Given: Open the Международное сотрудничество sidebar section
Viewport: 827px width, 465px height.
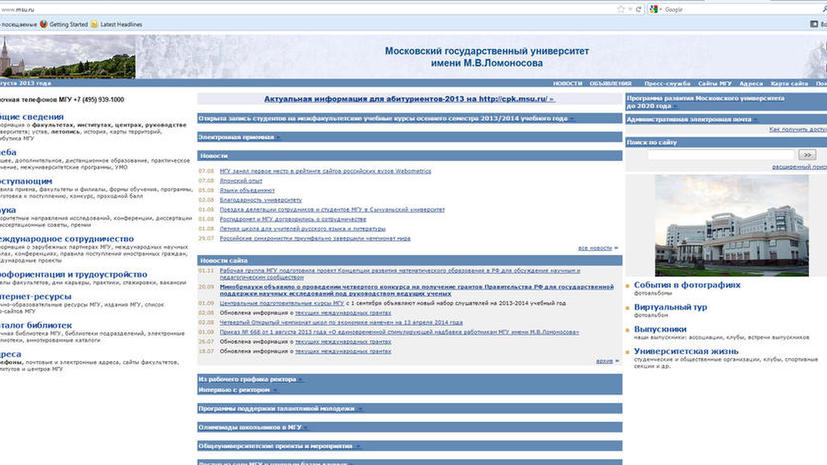Looking at the screenshot, I should point(66,239).
